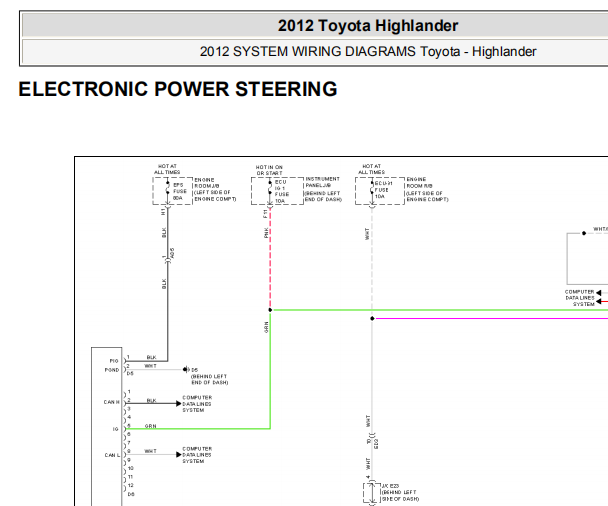
Task: Select '2012 SYSTEM WIRING DIAGRAMS Toyota - Highlander' subtitle
Action: [x=368, y=52]
